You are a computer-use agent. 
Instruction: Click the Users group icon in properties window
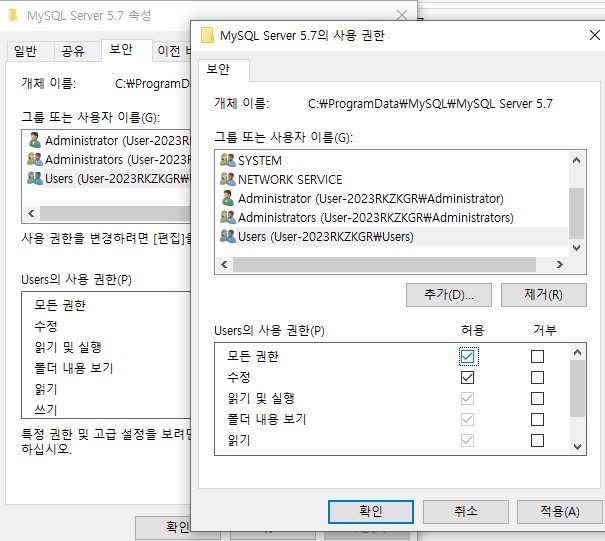coord(35,178)
